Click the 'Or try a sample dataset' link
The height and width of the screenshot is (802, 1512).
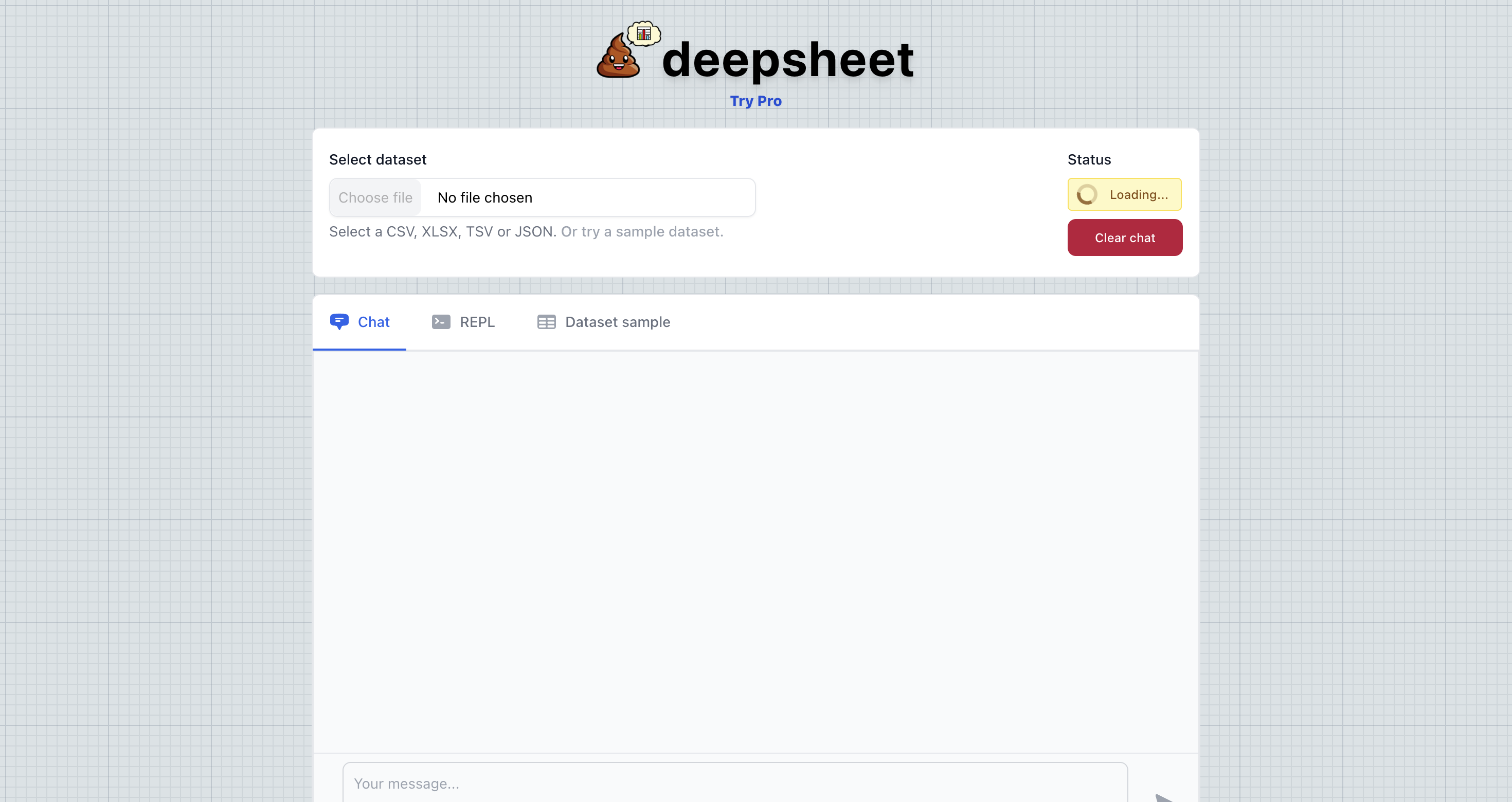pos(642,232)
